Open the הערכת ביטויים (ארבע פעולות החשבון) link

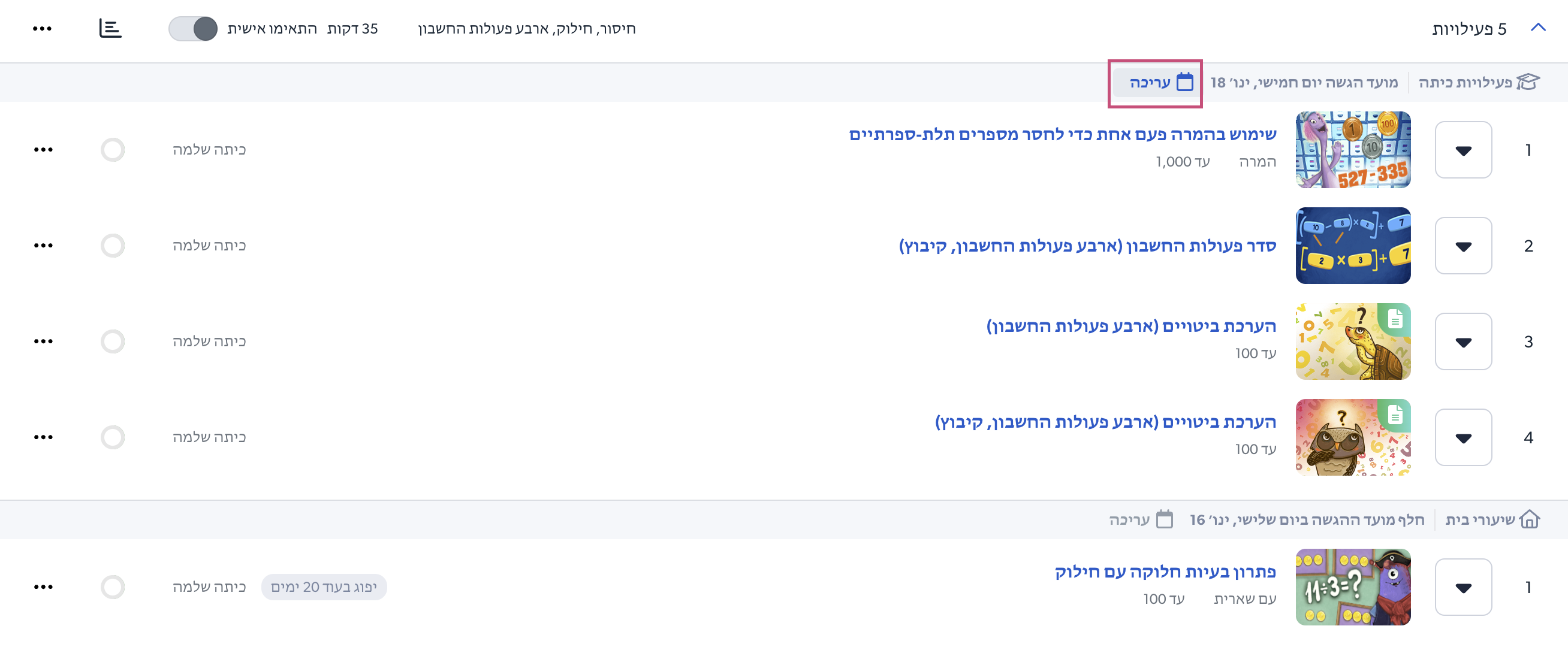1131,326
